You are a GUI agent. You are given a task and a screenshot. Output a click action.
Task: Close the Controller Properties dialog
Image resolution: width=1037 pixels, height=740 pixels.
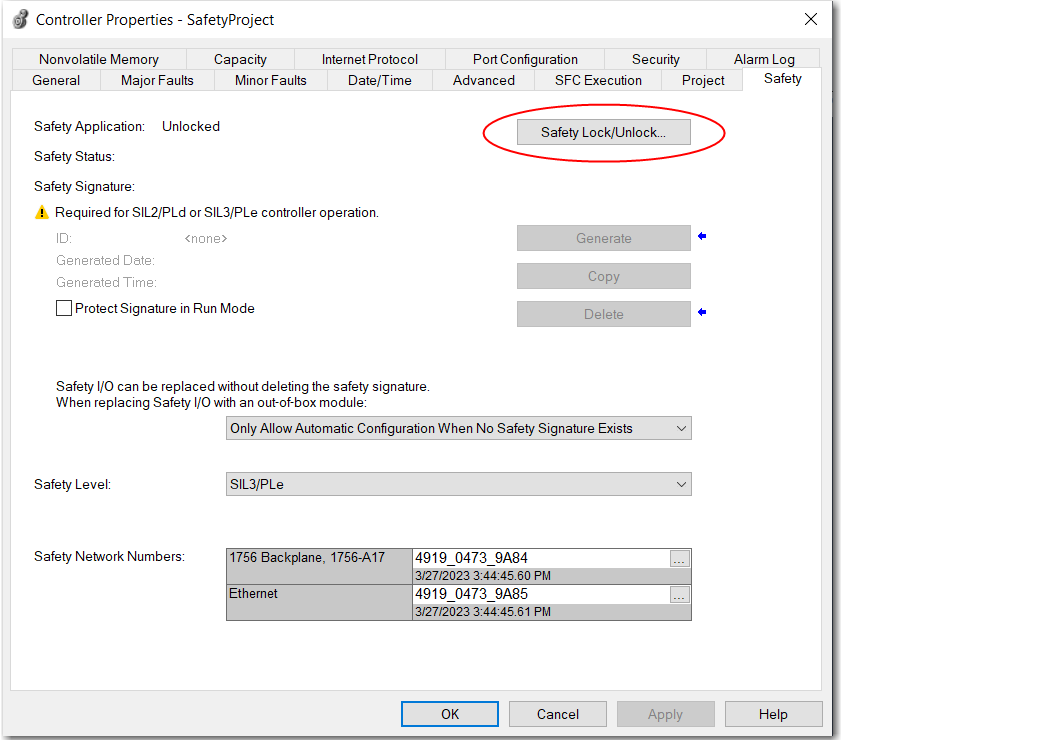(809, 19)
